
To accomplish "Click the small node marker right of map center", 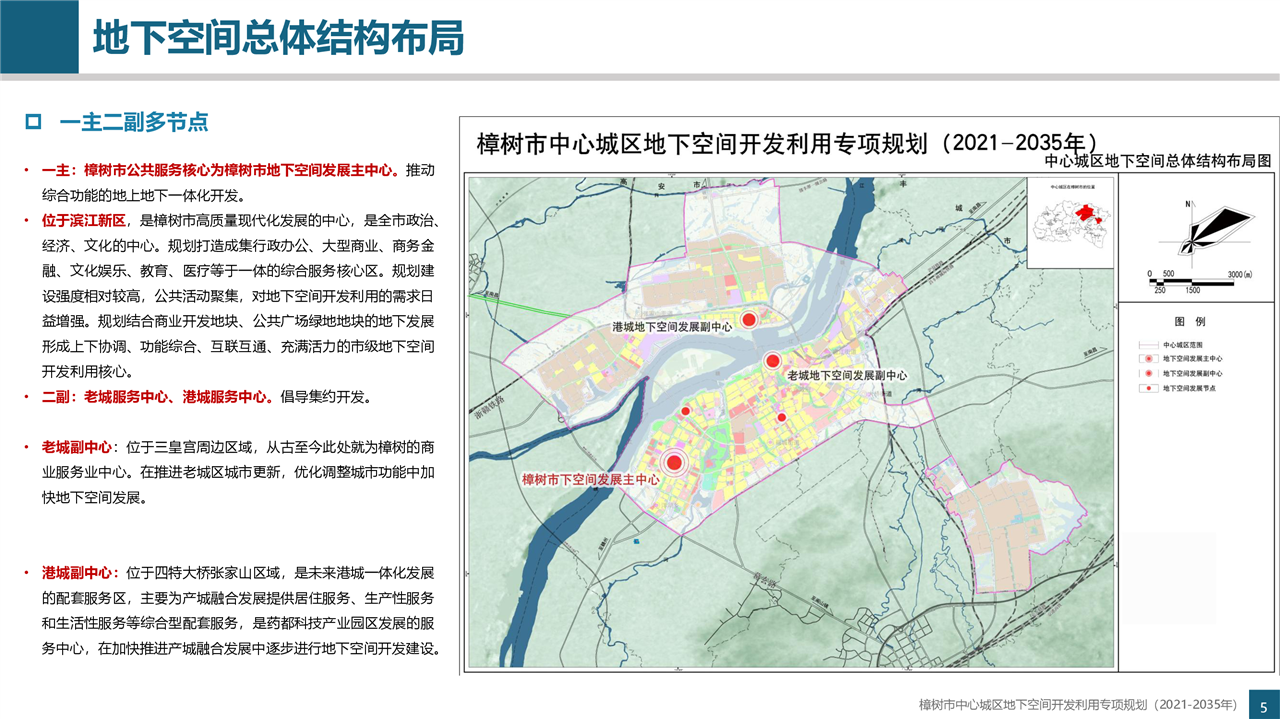I will click(782, 417).
